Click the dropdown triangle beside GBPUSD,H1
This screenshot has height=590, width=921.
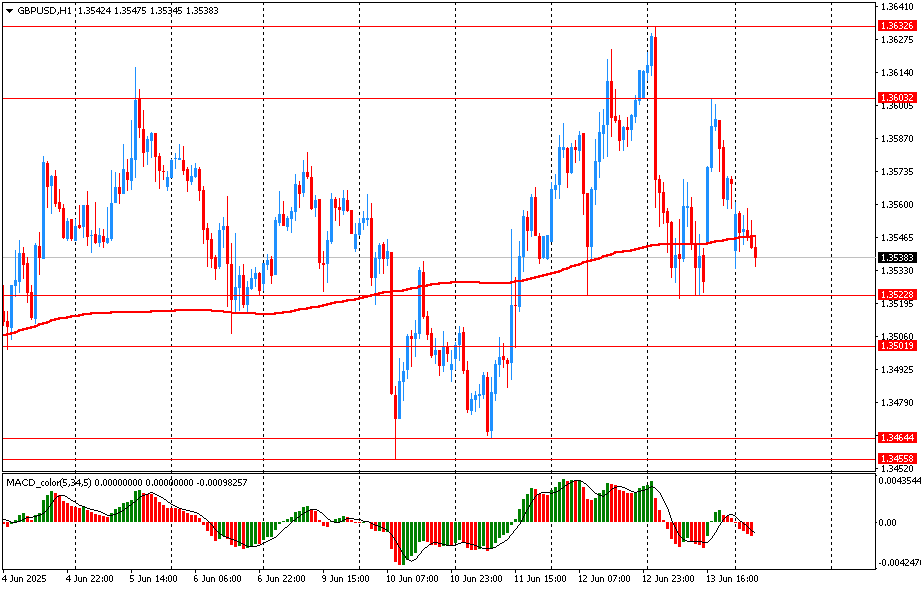point(9,10)
